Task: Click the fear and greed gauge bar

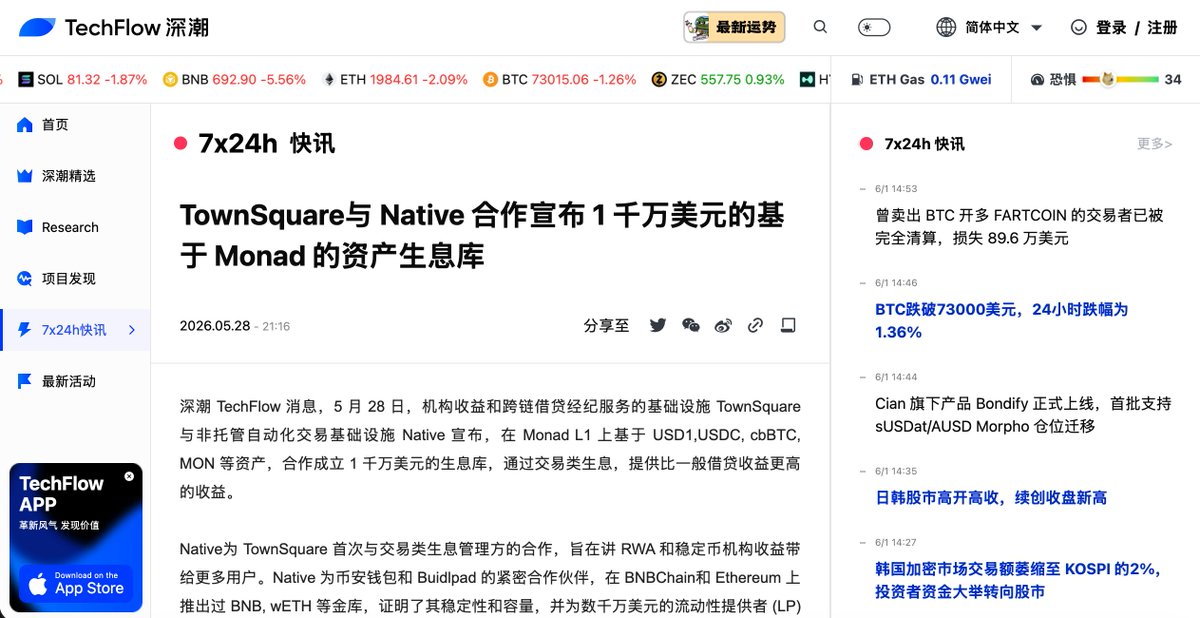Action: click(1120, 79)
